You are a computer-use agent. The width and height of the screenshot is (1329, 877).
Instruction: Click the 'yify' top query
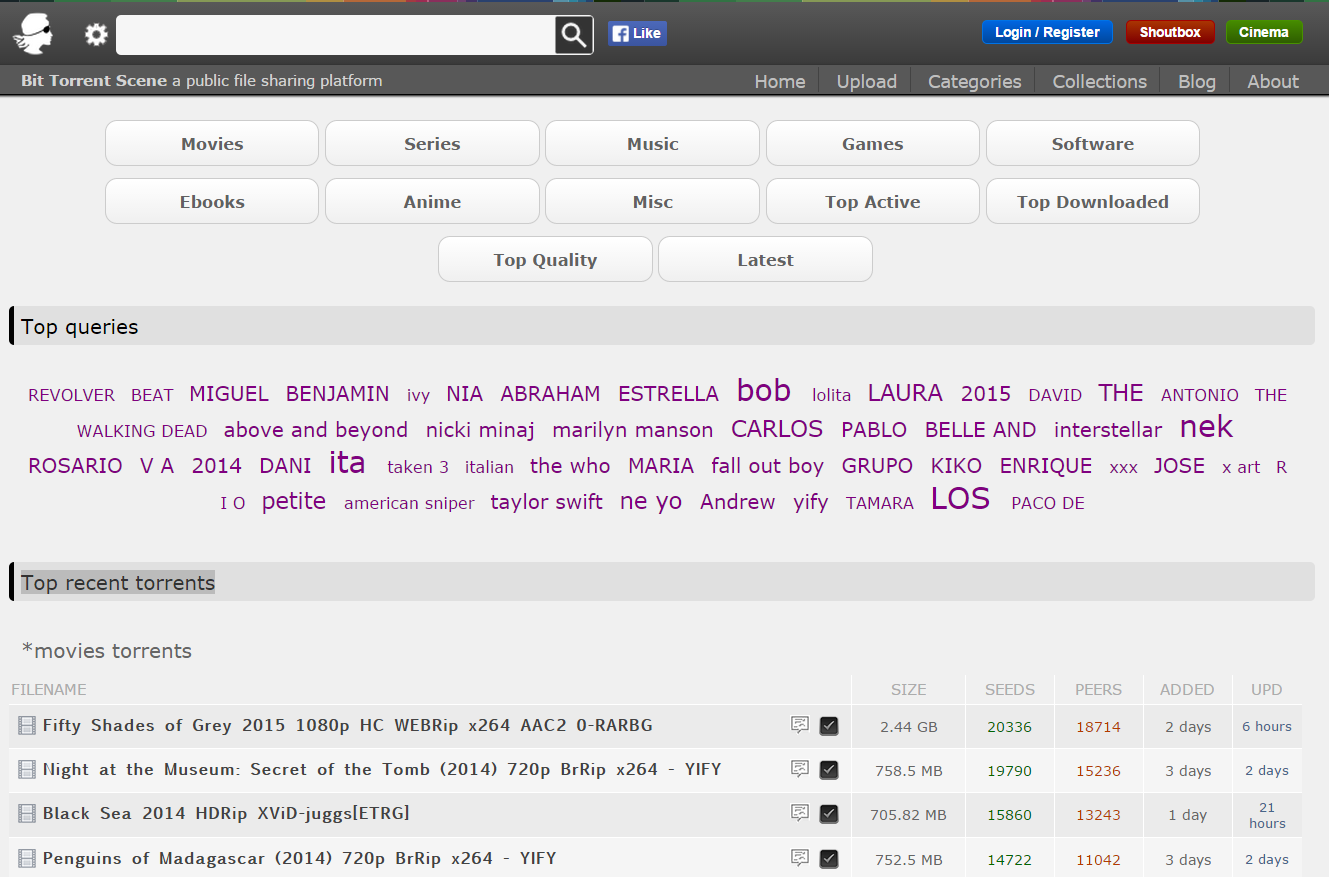click(811, 502)
